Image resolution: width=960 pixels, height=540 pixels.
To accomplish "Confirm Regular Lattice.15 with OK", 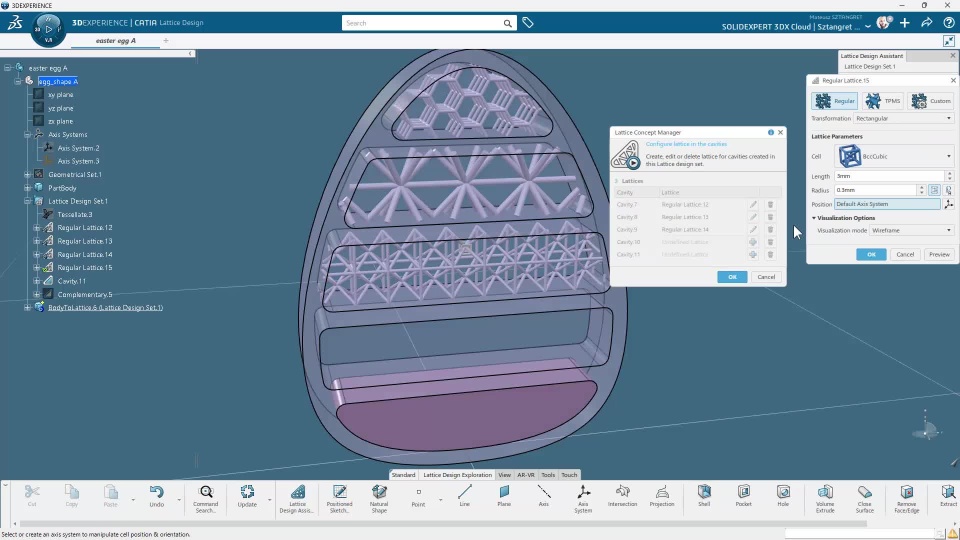I will click(x=871, y=254).
